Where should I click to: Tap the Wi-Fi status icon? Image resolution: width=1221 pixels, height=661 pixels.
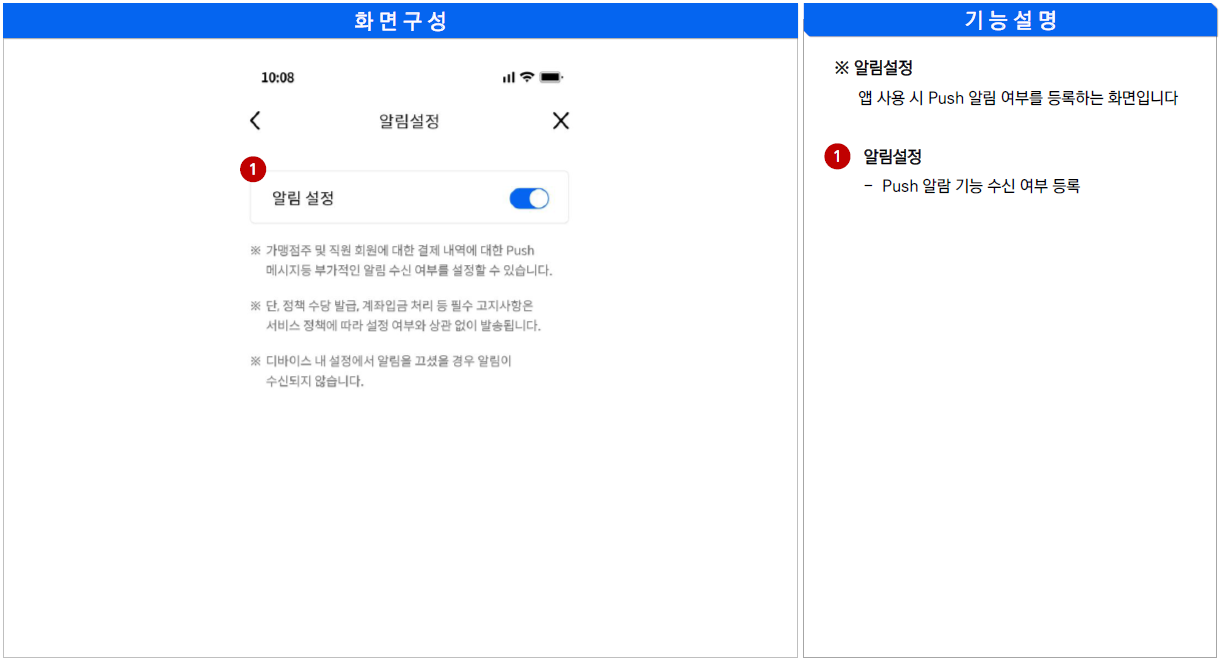coord(527,77)
